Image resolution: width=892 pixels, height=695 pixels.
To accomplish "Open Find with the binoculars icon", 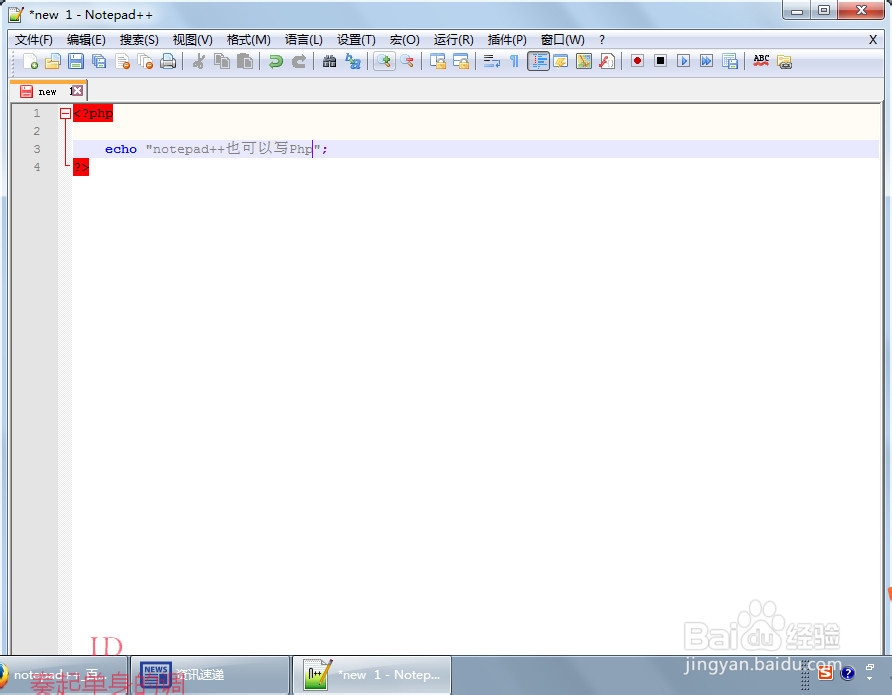I will pyautogui.click(x=329, y=61).
